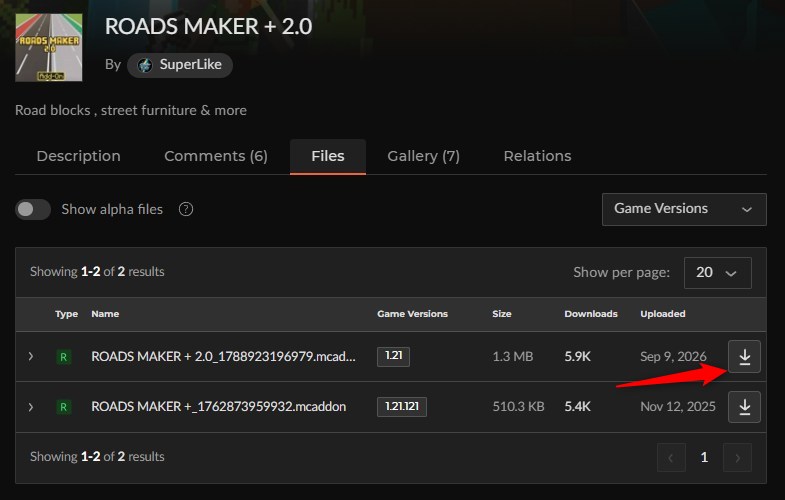Click the 5.4K downloads value
785x500 pixels.
577,406
